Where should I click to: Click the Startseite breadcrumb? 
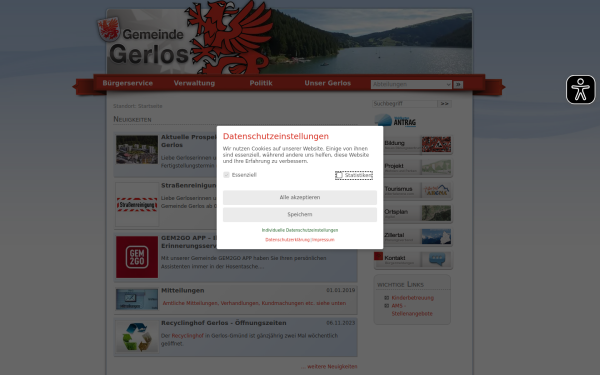pyautogui.click(x=150, y=106)
